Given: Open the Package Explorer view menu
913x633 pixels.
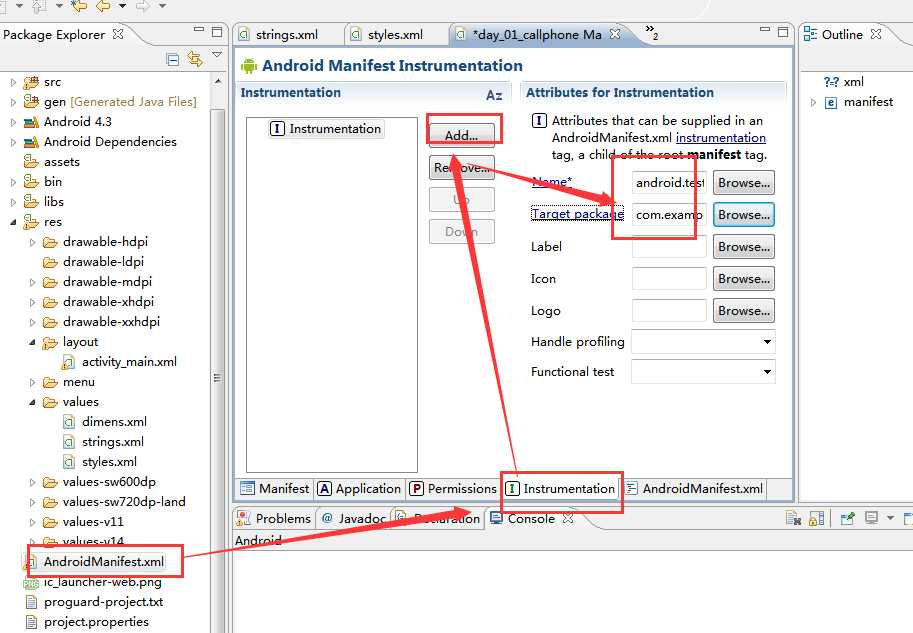Looking at the screenshot, I should (x=217, y=55).
